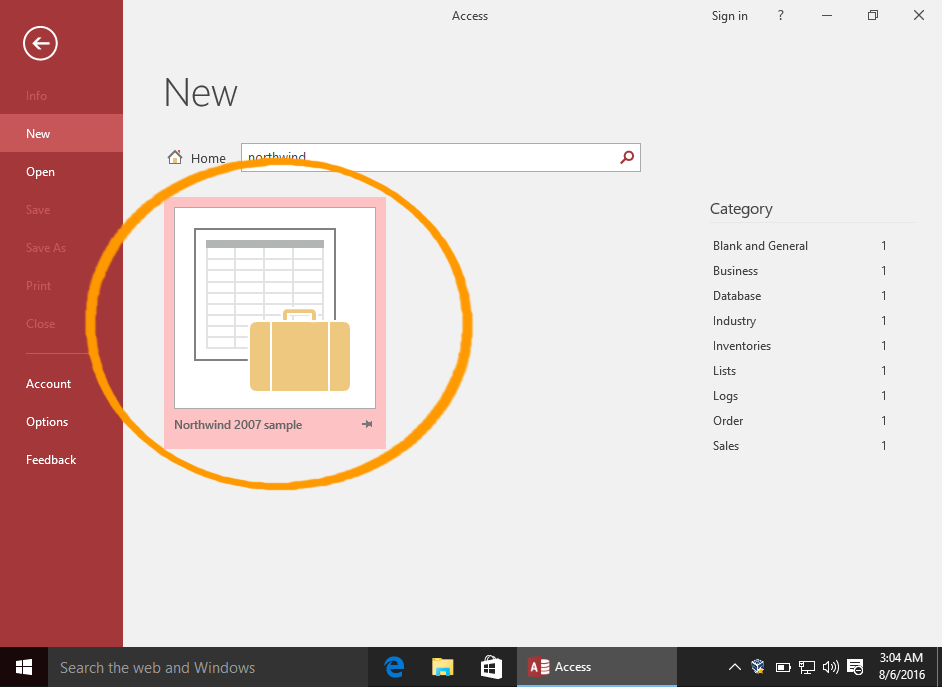942x687 pixels.
Task: Click the battery status tray icon
Action: point(783,667)
